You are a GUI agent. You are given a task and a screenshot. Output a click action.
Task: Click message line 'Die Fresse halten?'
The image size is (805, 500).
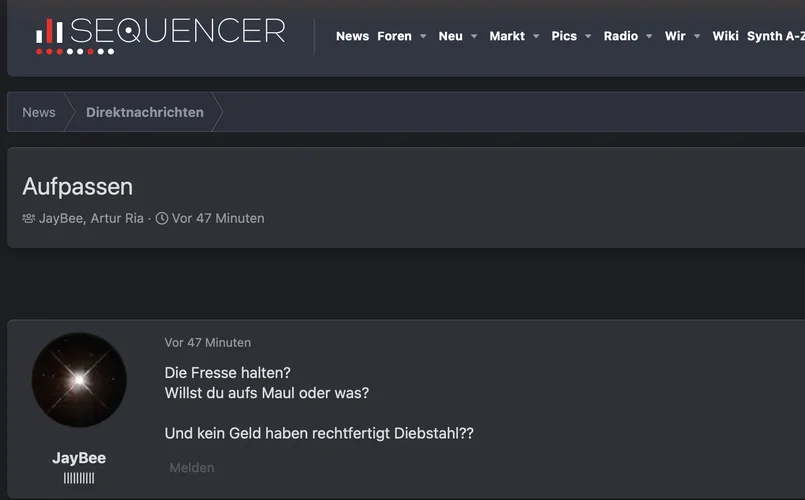coord(227,373)
